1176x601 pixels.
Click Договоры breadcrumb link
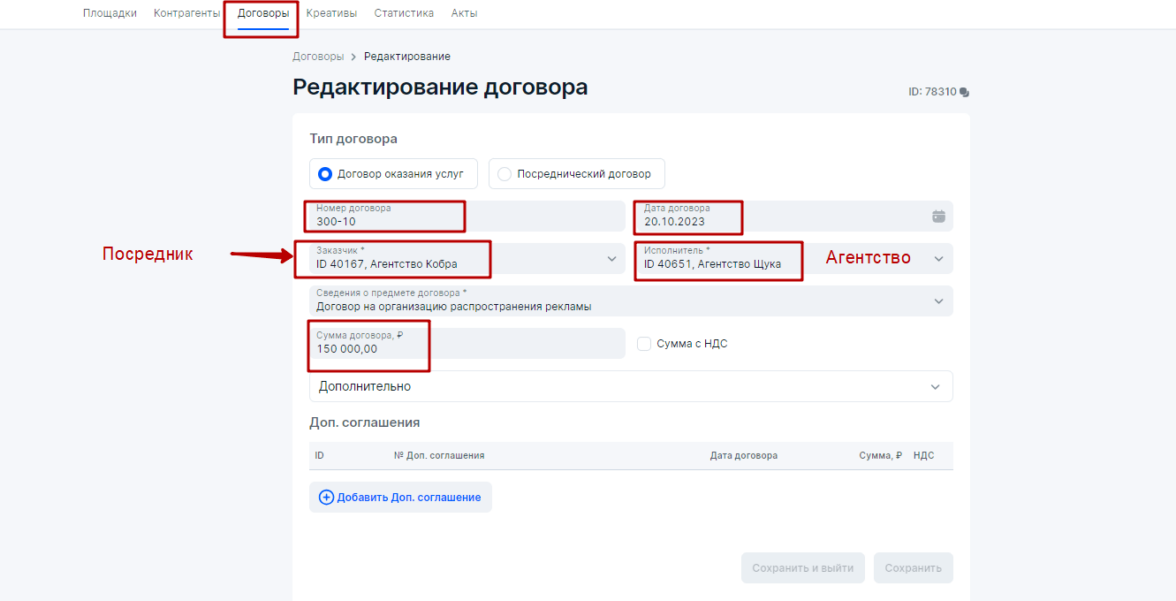coord(318,56)
